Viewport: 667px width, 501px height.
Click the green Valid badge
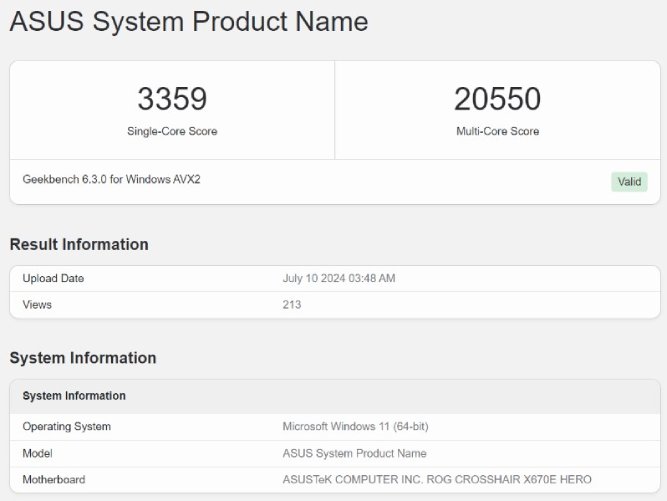point(629,182)
